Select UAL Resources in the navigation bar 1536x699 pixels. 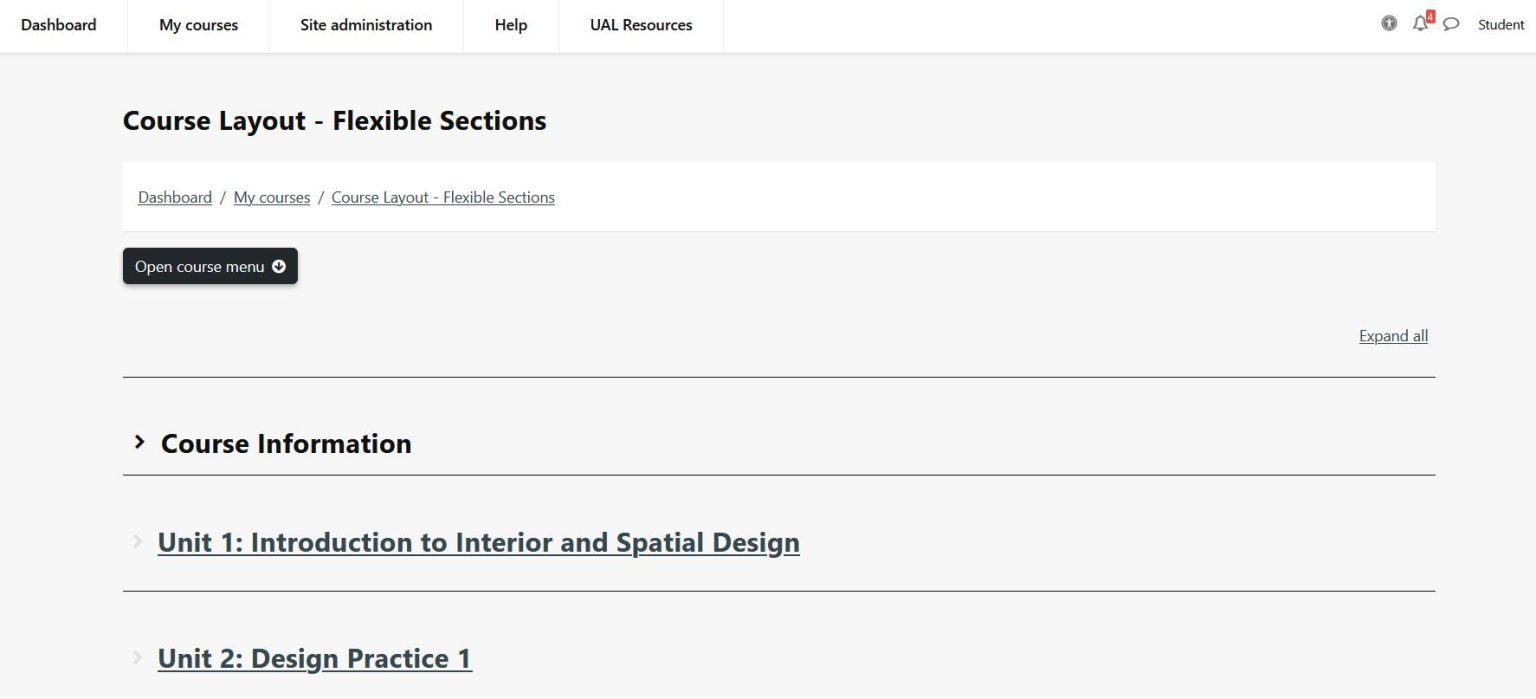[x=640, y=25]
